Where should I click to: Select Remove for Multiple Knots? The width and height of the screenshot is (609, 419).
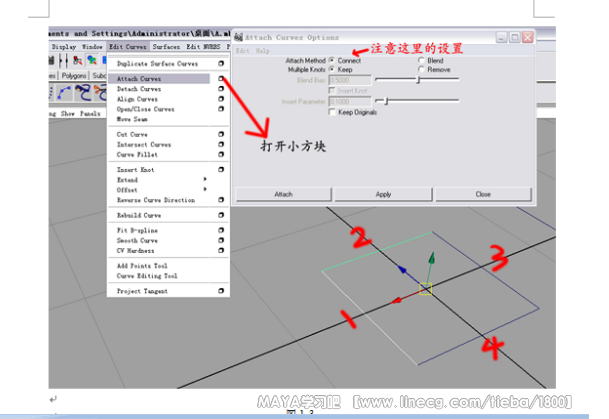(421, 69)
